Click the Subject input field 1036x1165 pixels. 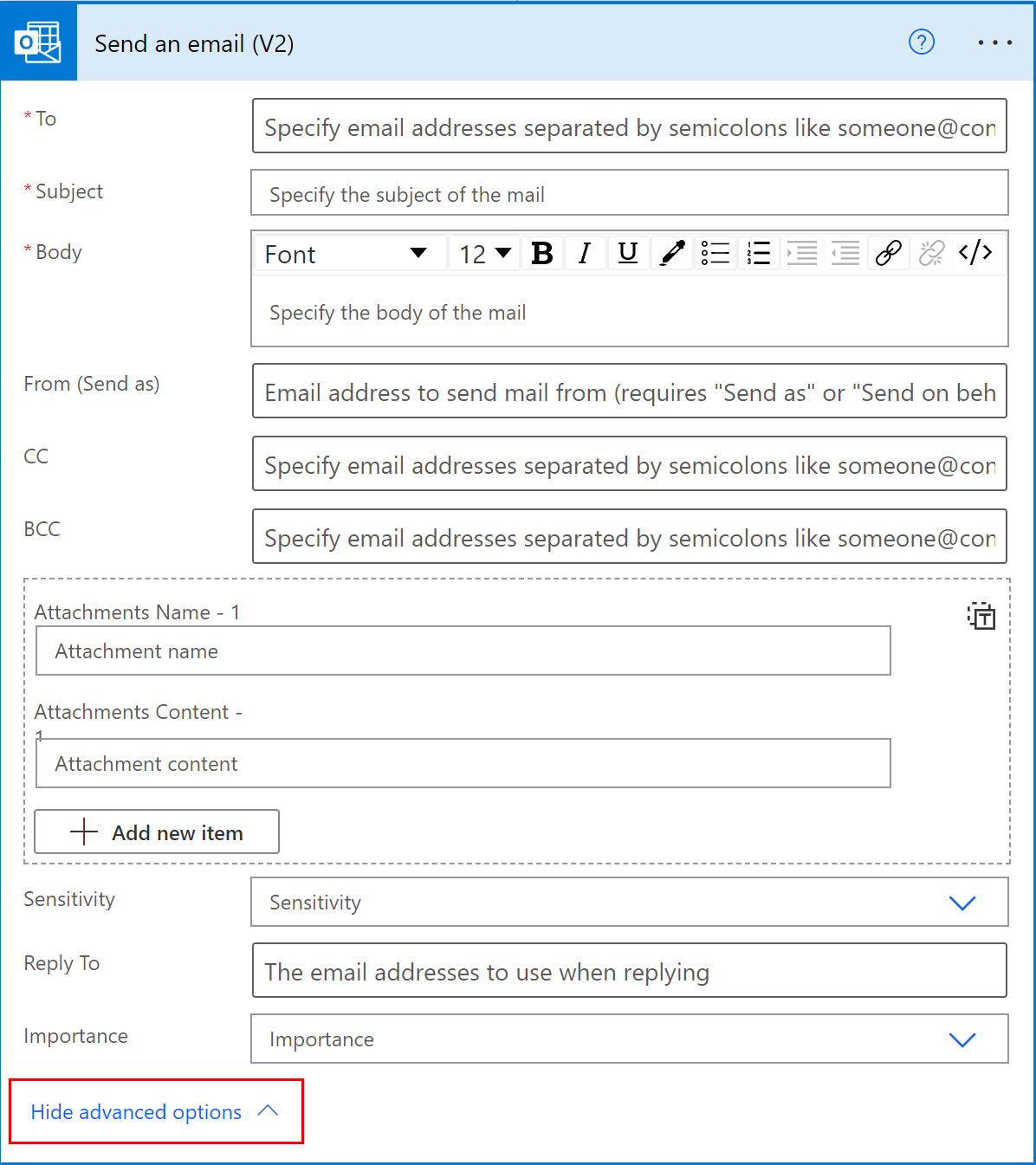[x=630, y=193]
